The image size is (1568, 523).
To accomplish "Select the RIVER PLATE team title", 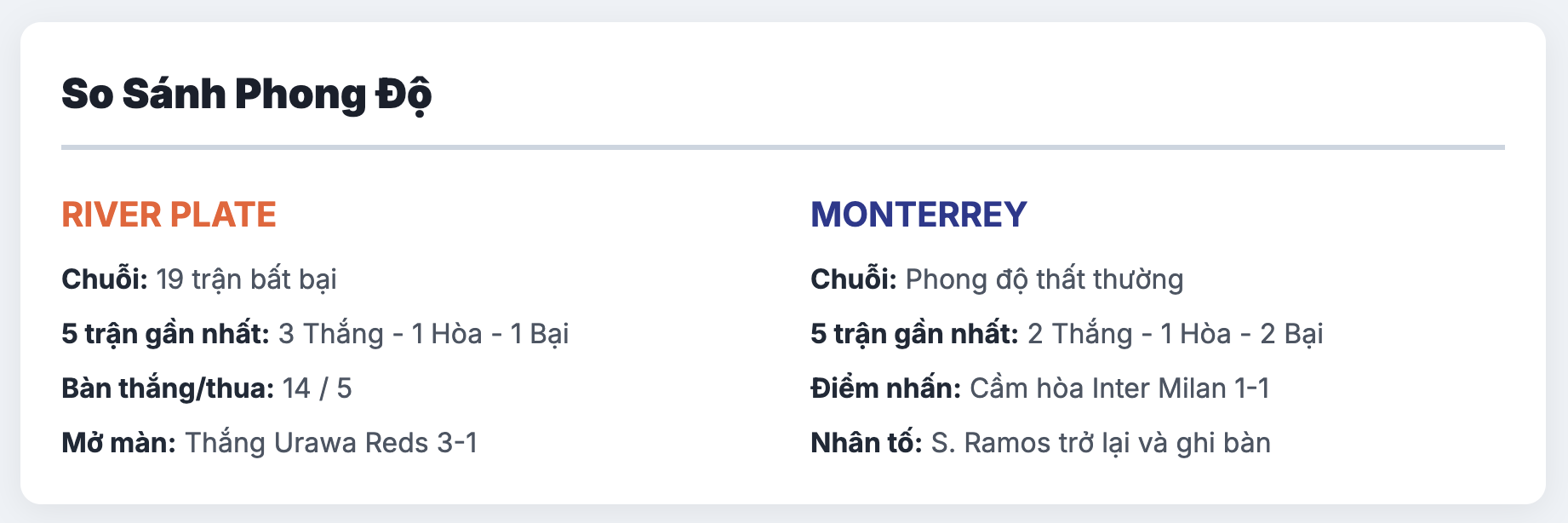I will (169, 215).
